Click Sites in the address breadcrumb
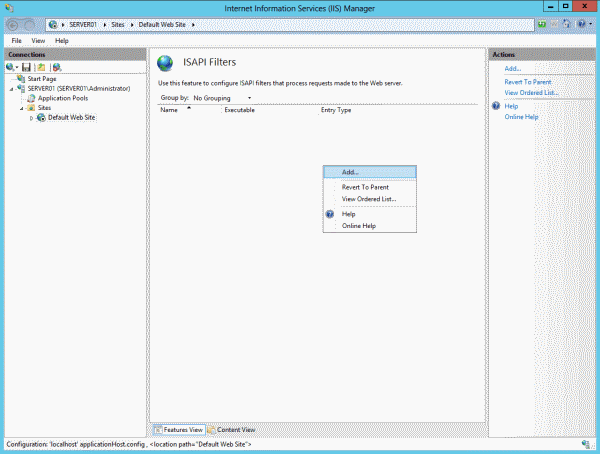 [118, 25]
